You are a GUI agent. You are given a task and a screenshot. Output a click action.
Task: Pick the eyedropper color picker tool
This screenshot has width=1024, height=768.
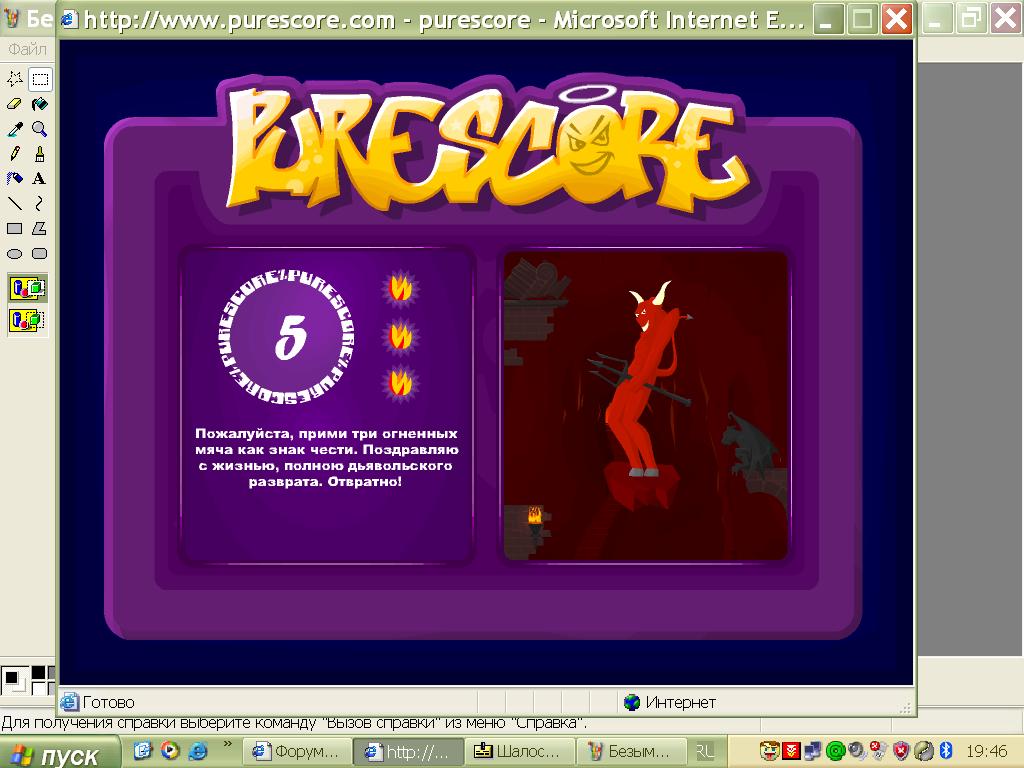15,129
